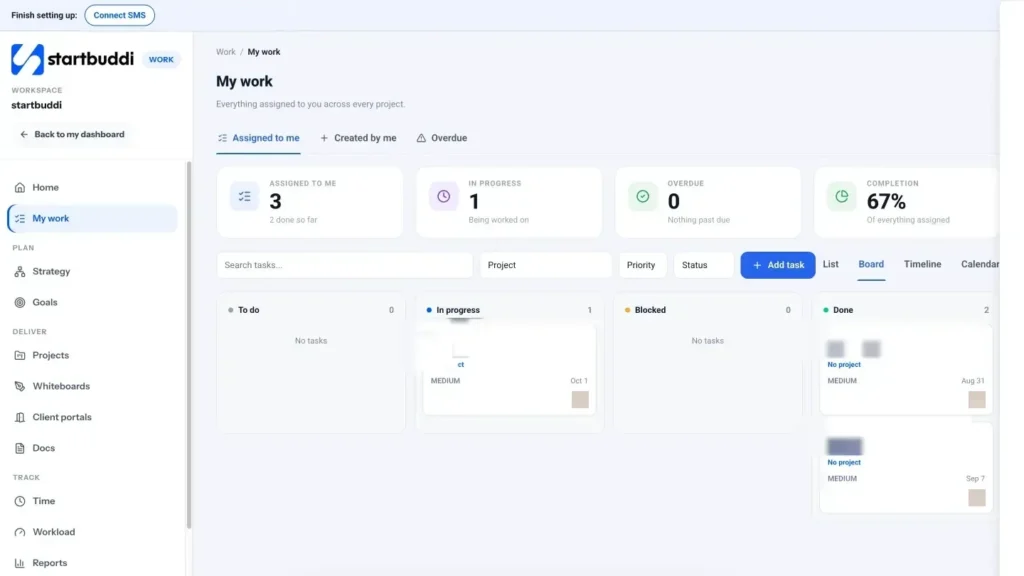Click the Client portals icon
1024x576 pixels.
[20, 417]
